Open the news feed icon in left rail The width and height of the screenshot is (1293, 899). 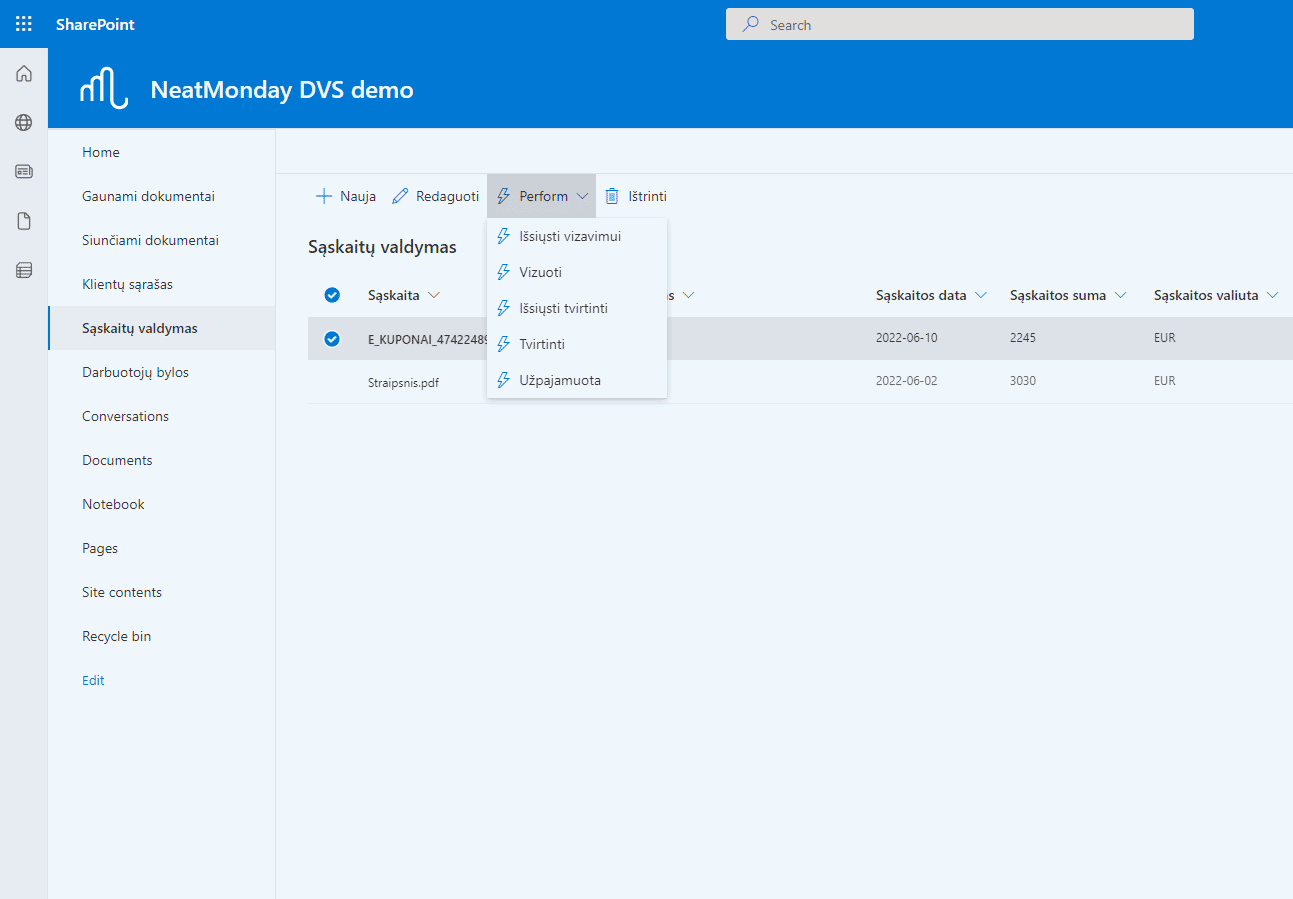(x=24, y=172)
